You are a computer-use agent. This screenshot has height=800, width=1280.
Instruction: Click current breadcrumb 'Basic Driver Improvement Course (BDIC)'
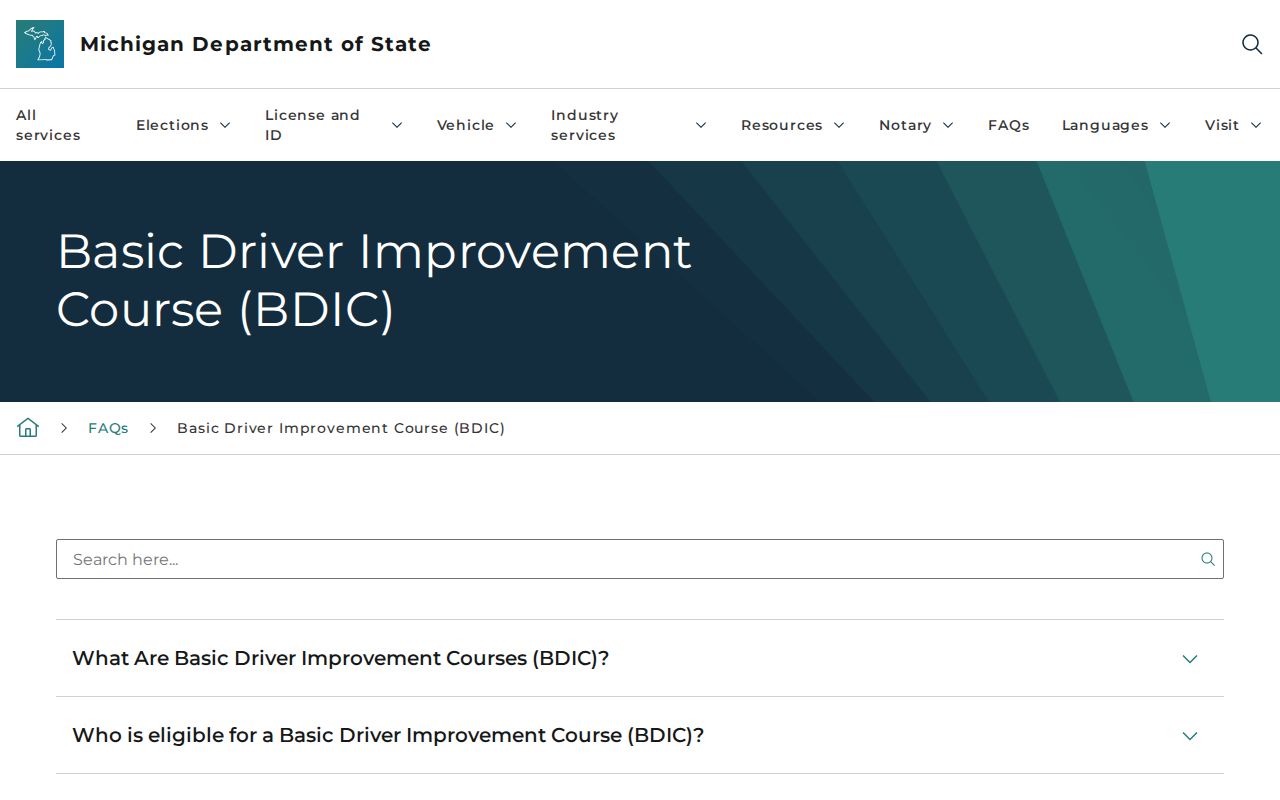[341, 428]
